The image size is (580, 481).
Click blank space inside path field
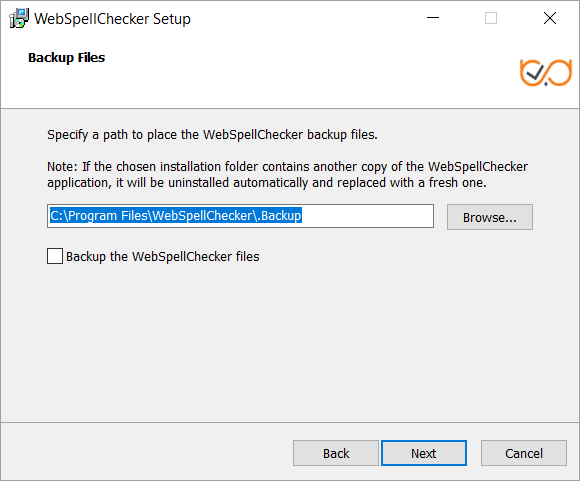(x=367, y=216)
